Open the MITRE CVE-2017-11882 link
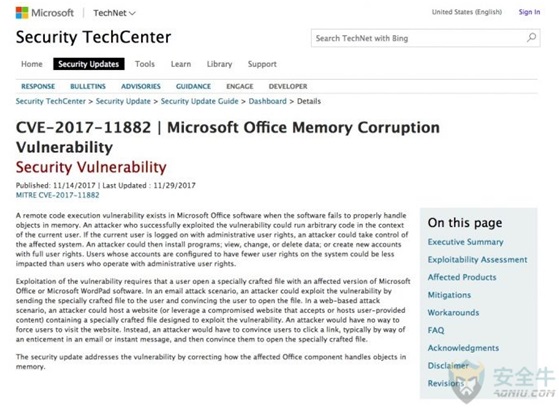Image resolution: width=559 pixels, height=410 pixels. [57, 195]
